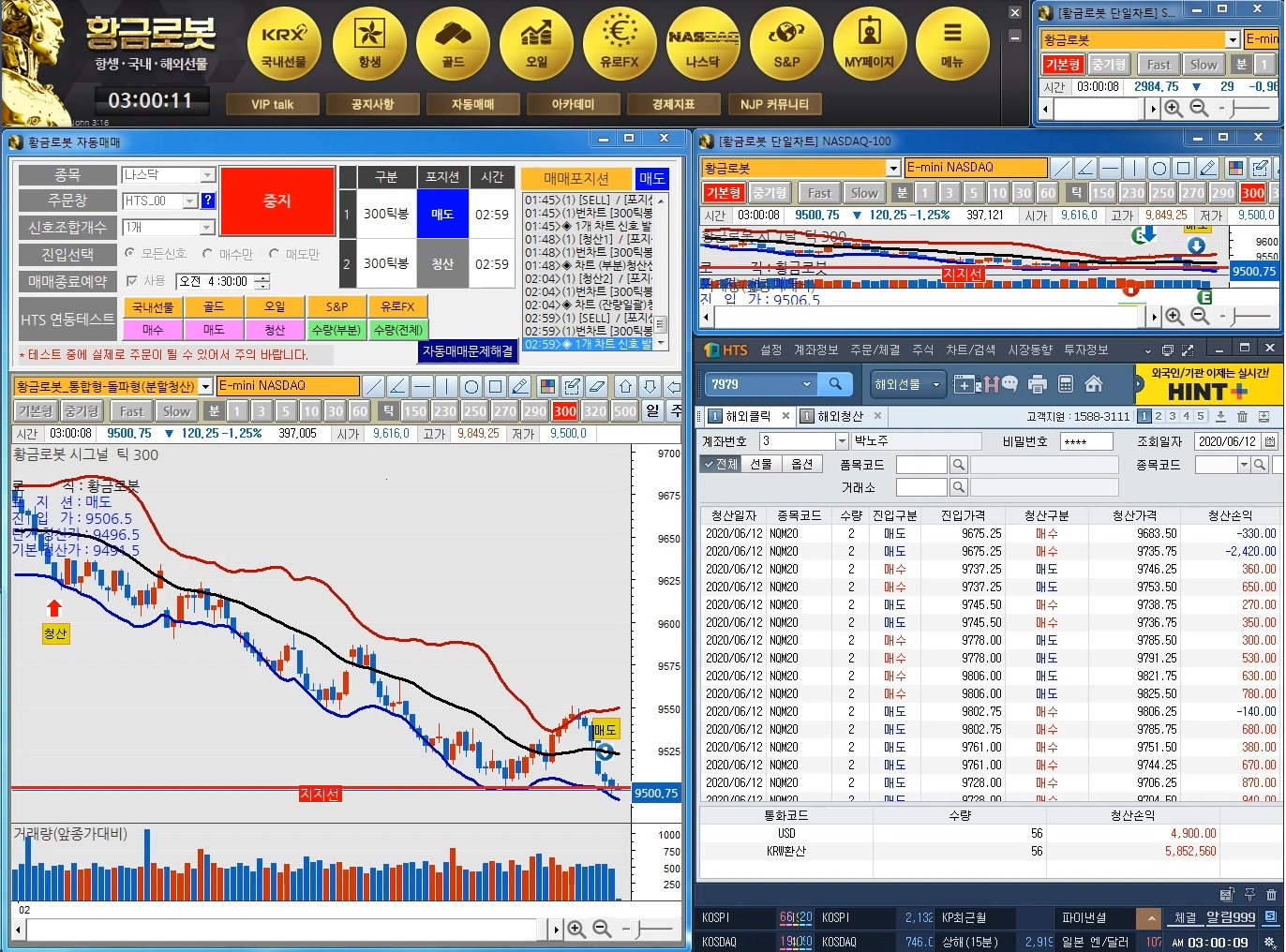Expand the 해외선물 dropdown in HTS toolbar
Screen dimensions: 1286x952
pos(935,384)
